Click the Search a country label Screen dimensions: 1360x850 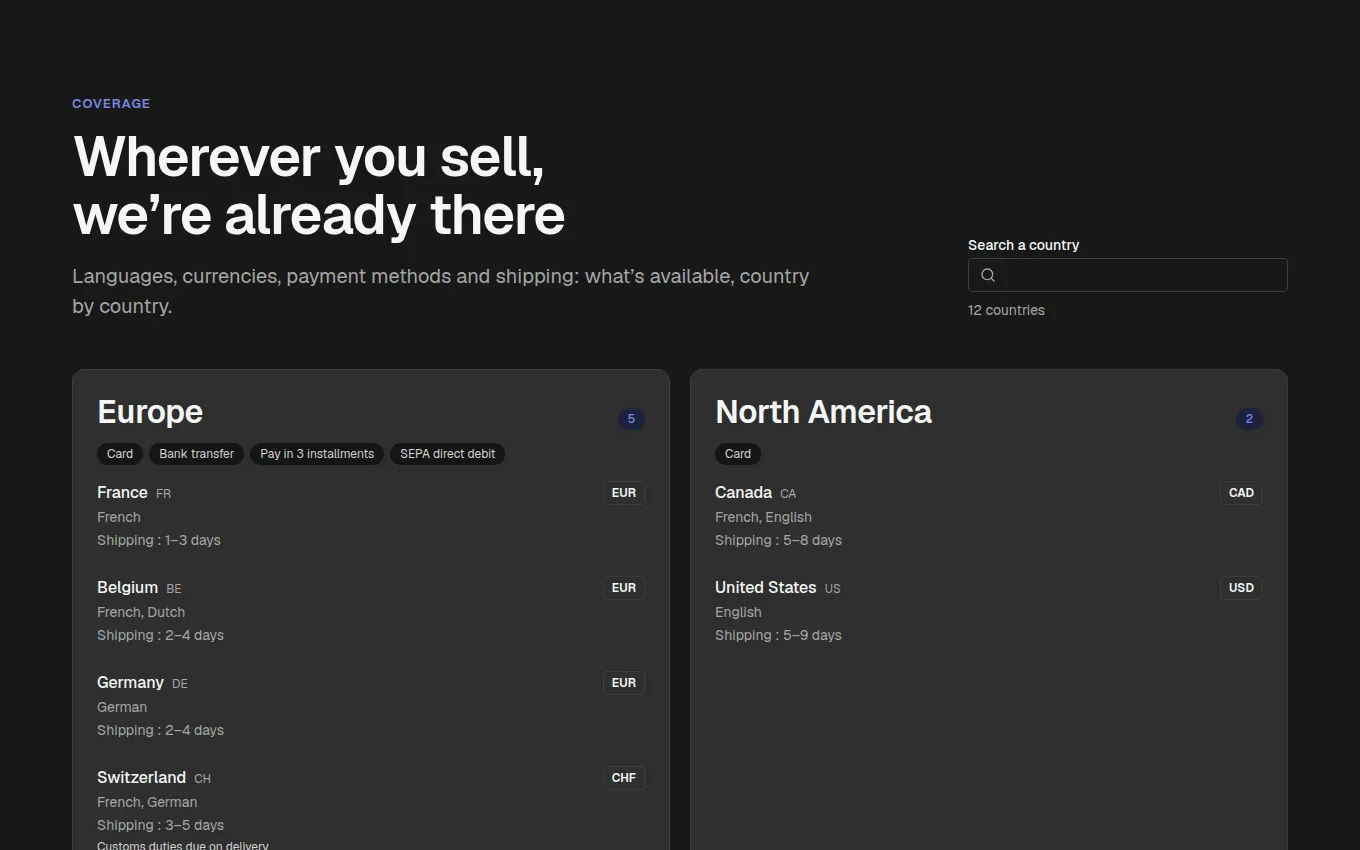(1023, 245)
